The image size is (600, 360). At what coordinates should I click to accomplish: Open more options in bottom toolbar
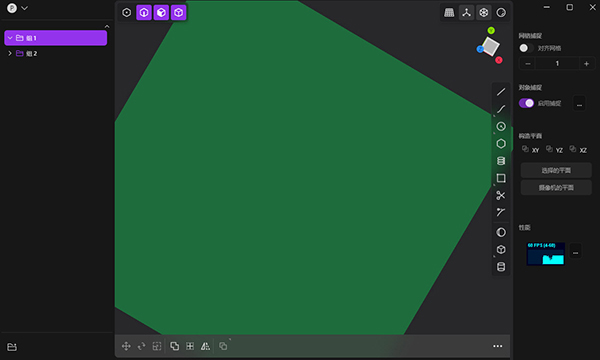pyautogui.click(x=497, y=346)
